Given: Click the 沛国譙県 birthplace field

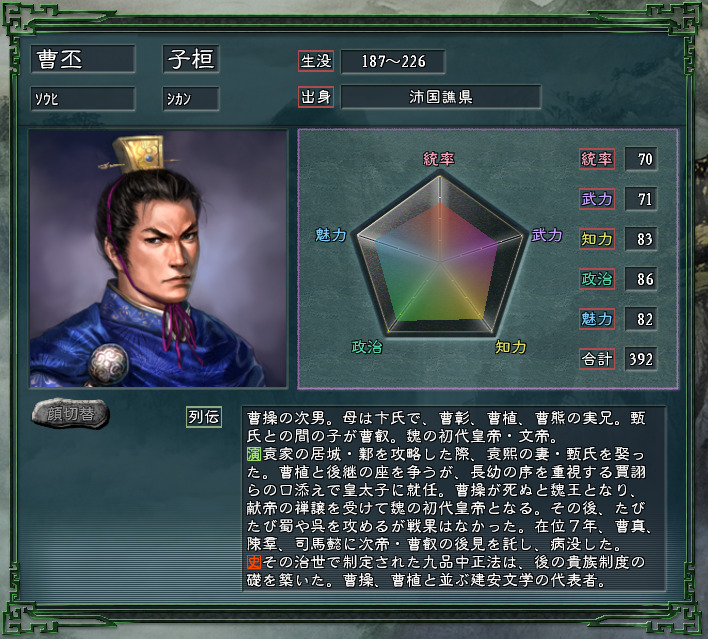Looking at the screenshot, I should coord(441,97).
